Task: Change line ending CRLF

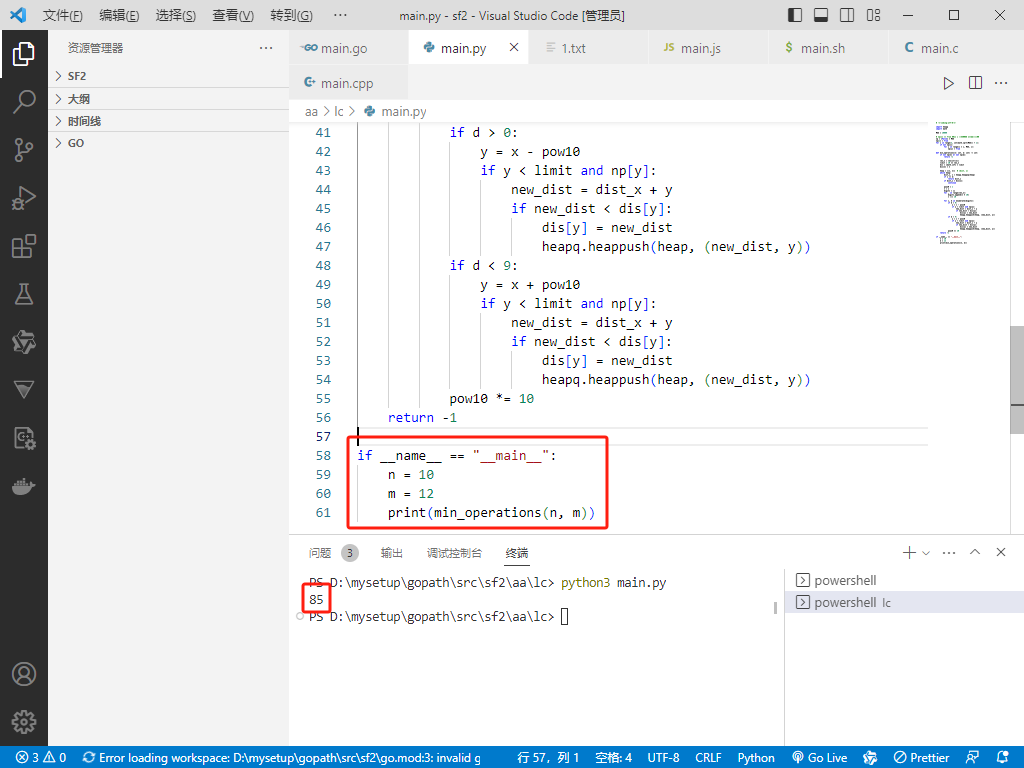Action: [x=709, y=757]
